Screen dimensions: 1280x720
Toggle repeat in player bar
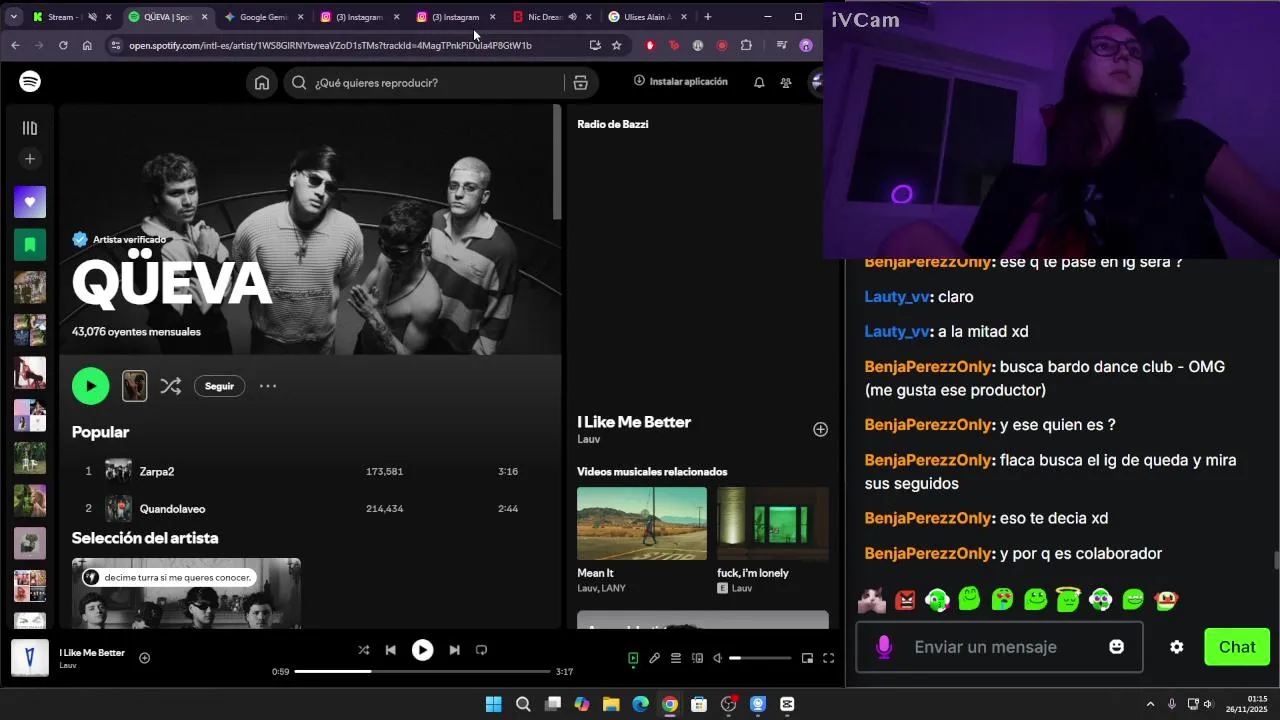coord(481,650)
